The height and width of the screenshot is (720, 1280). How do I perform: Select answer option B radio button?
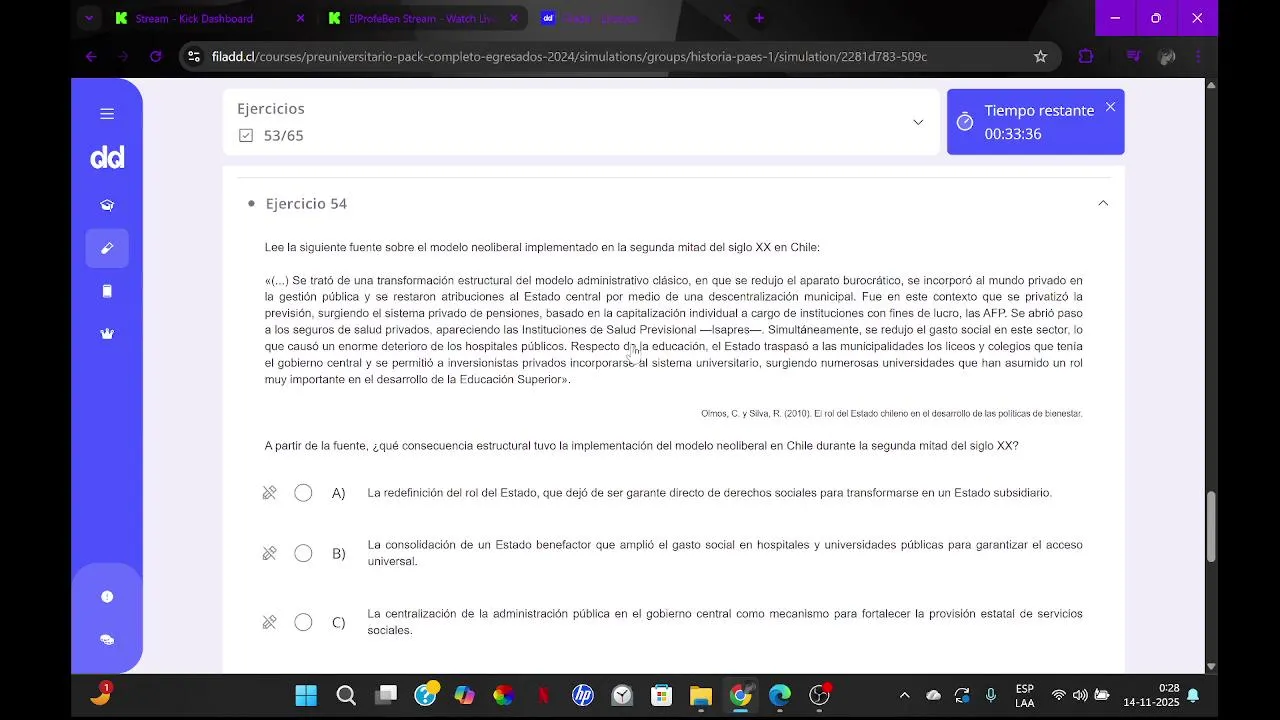(x=303, y=553)
